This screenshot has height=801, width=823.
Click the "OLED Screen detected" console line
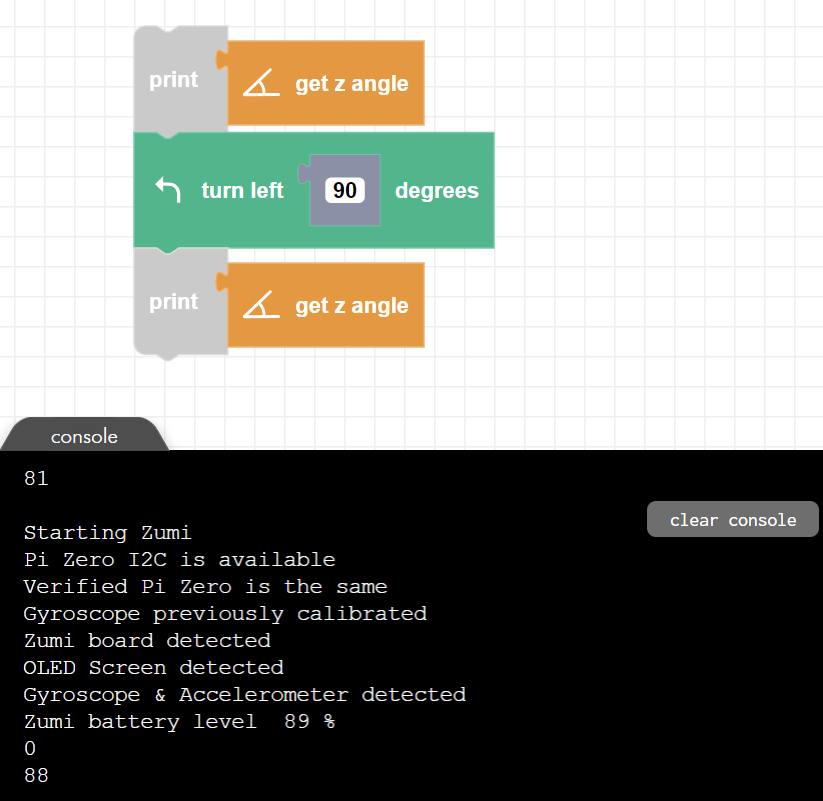(153, 667)
